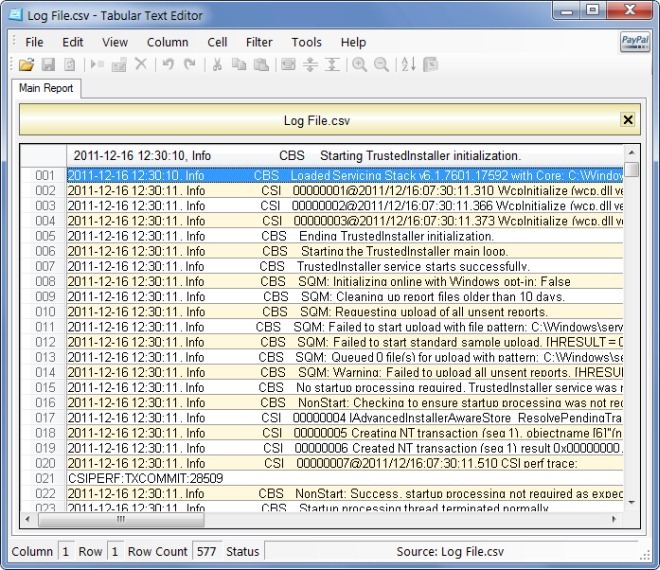Viewport: 660px width, 570px height.
Task: Click the vertical scrollbar down arrow
Action: point(631,502)
